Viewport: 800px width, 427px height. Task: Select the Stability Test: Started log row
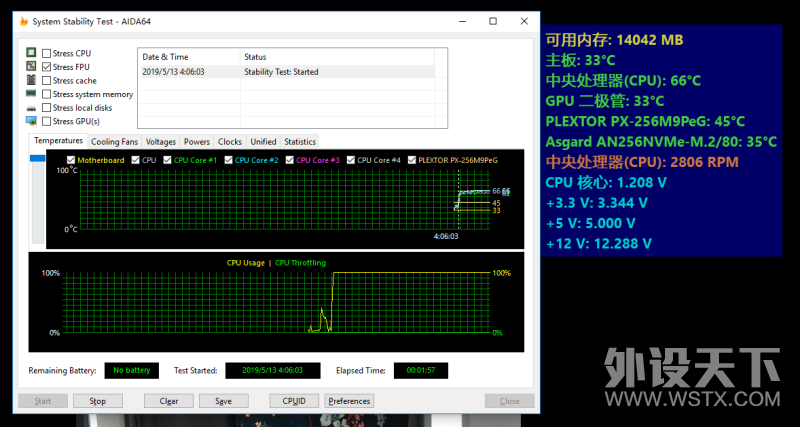click(x=286, y=72)
